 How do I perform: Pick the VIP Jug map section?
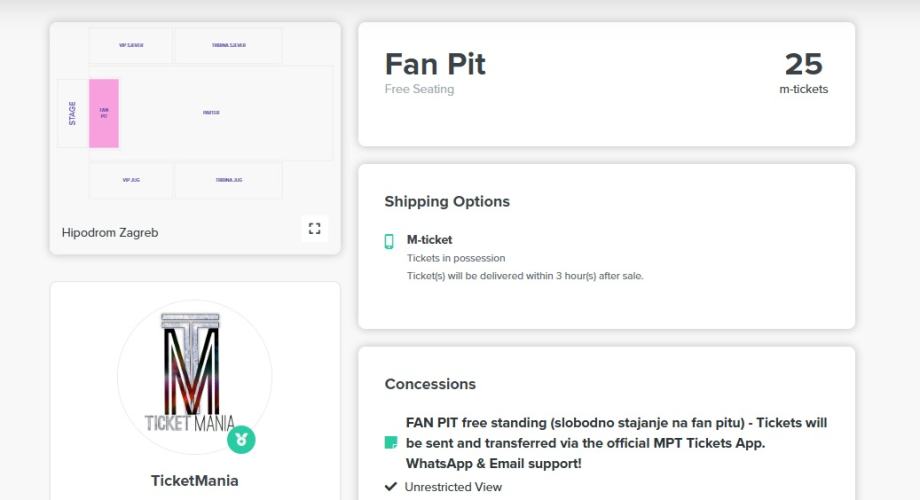(131, 180)
